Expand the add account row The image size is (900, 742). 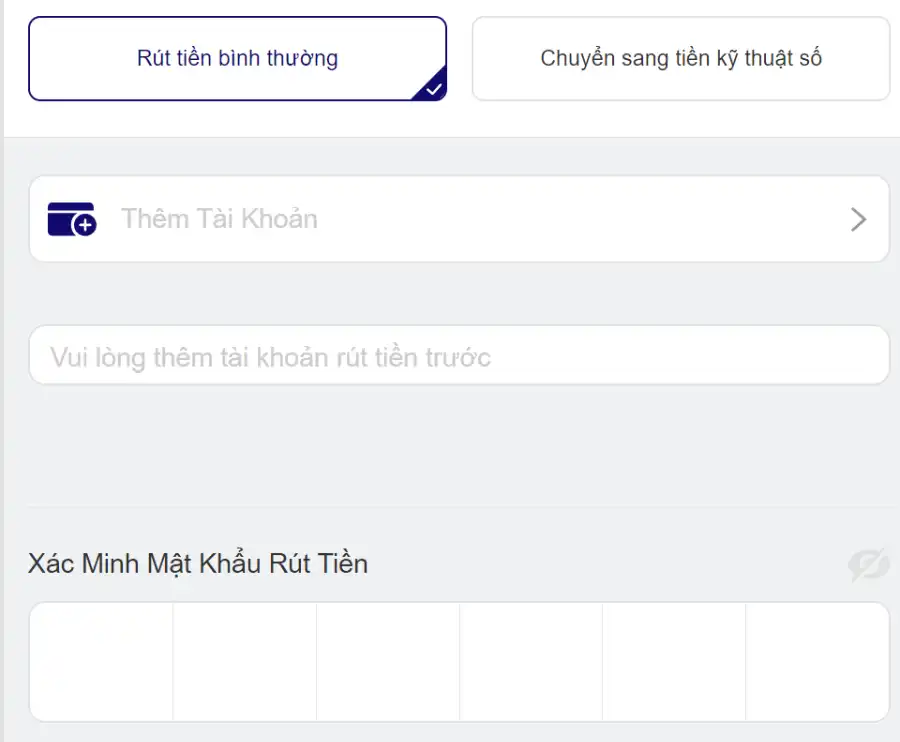coord(460,218)
